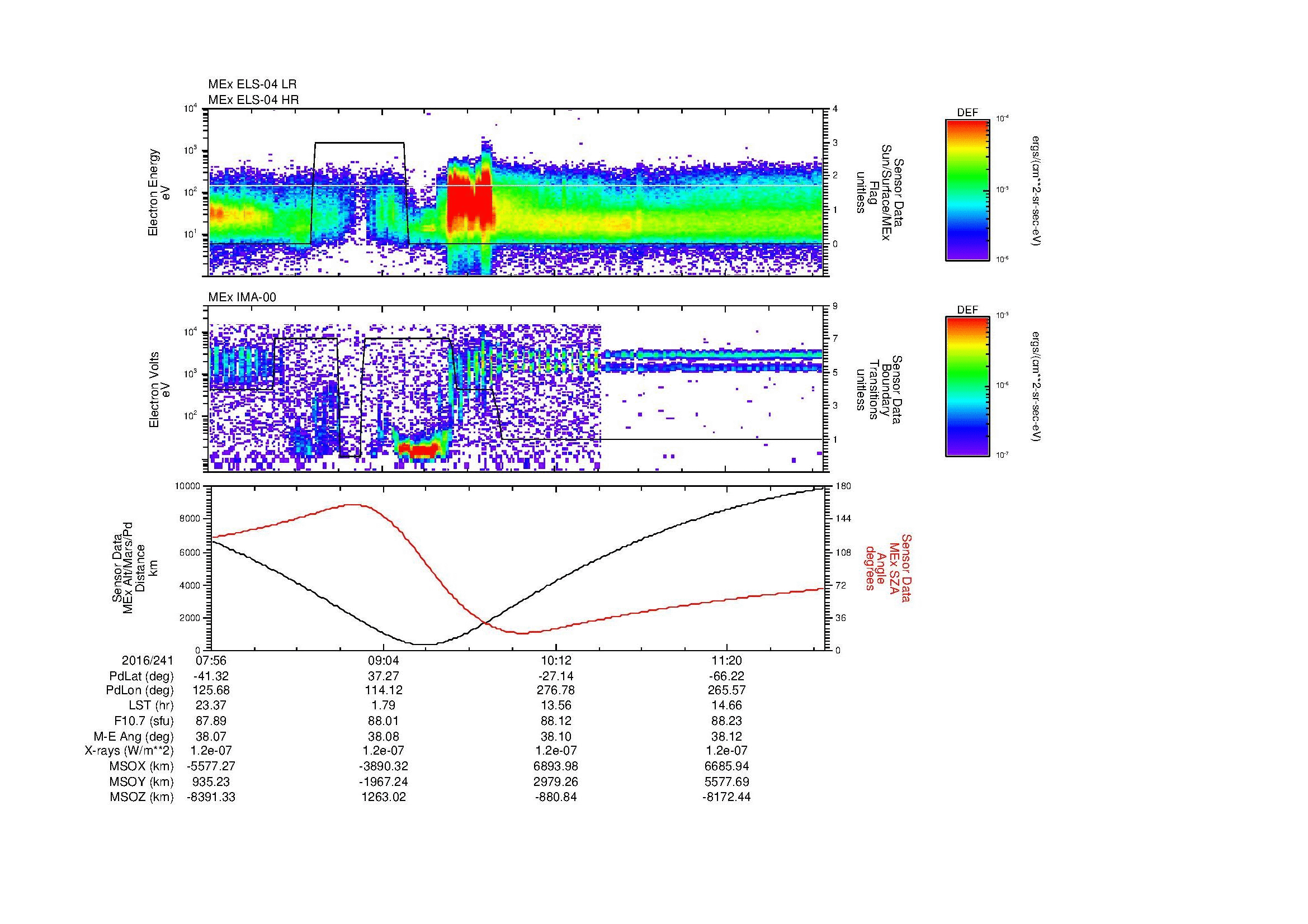The height and width of the screenshot is (924, 1308).
Task: Click the MSOY value 5577.69
Action: coord(728,781)
